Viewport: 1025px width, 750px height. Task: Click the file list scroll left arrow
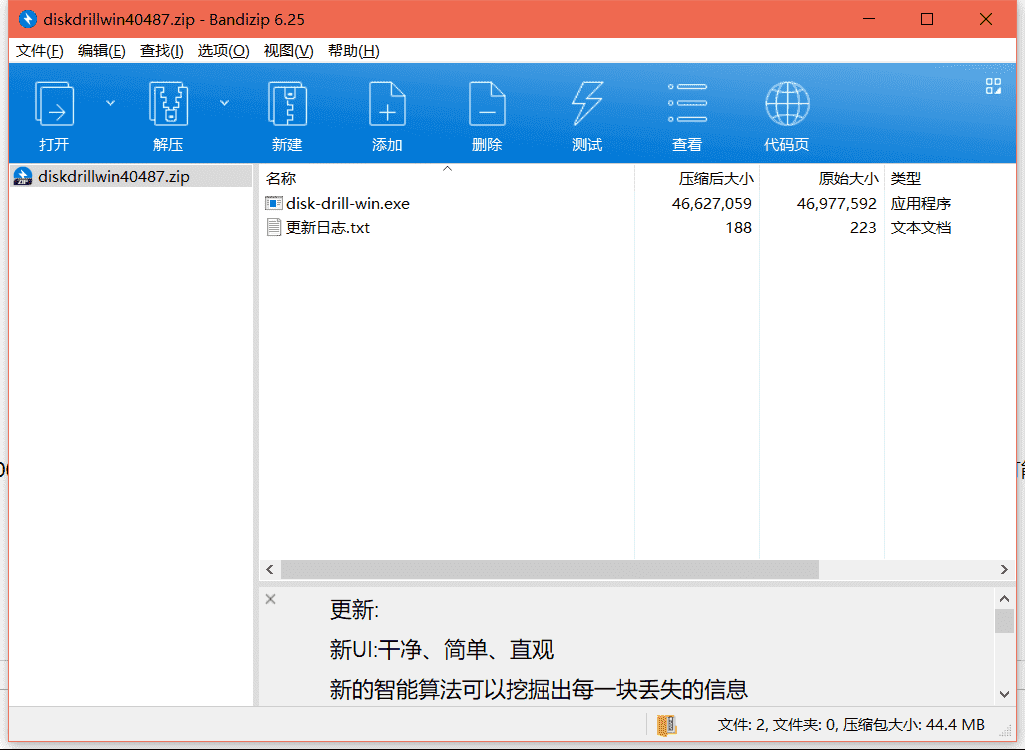tap(270, 570)
